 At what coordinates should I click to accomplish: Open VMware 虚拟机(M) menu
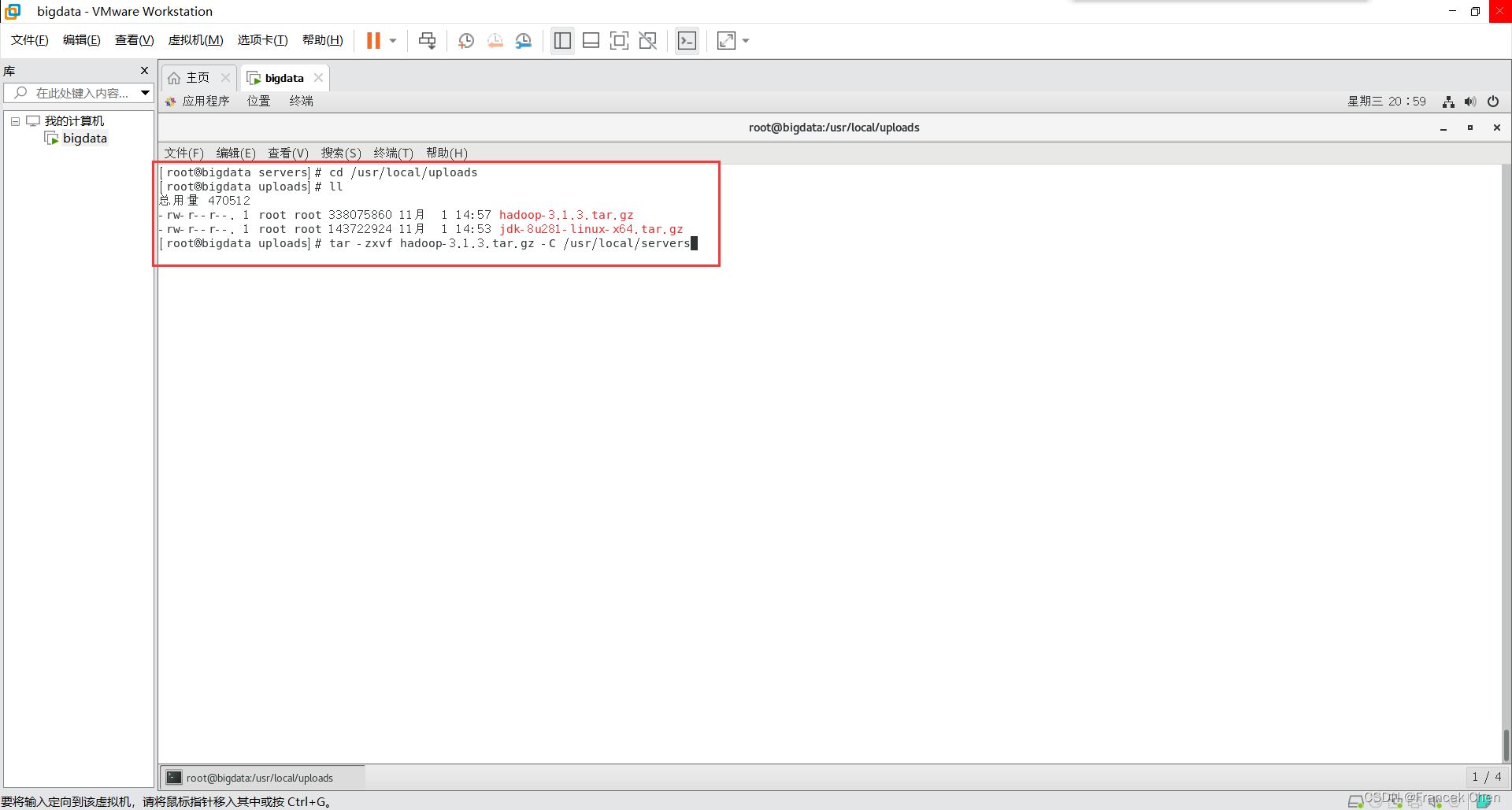(x=196, y=40)
